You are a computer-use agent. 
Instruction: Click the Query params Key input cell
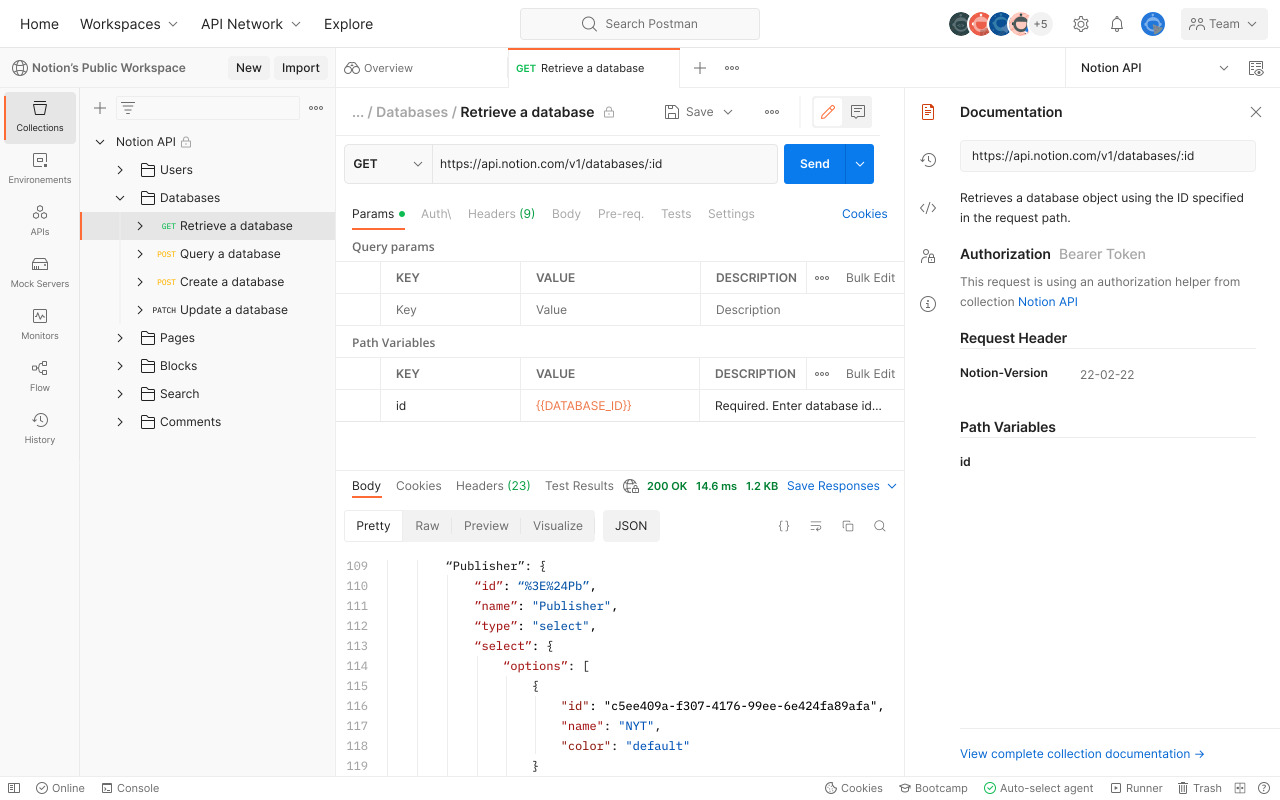pos(451,310)
